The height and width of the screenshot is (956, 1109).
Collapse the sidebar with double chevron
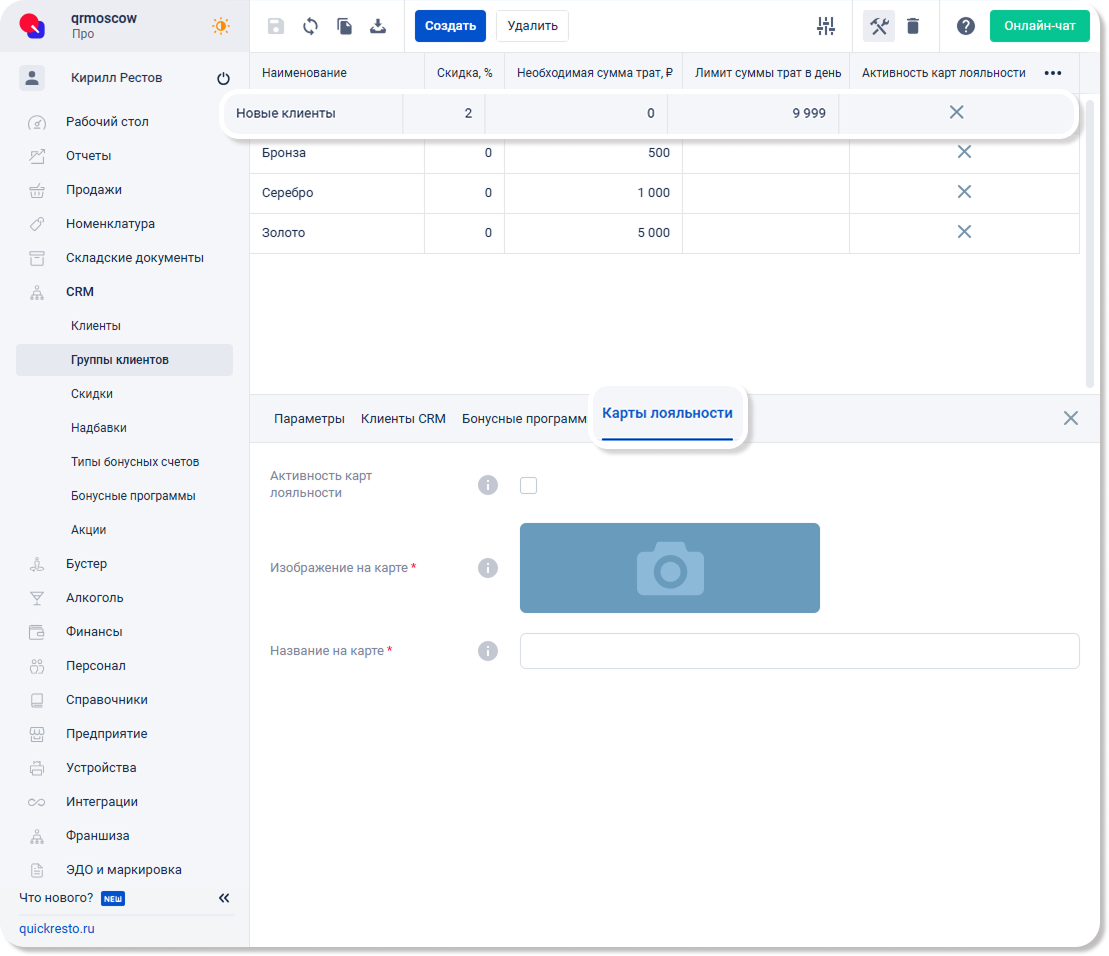click(x=224, y=898)
